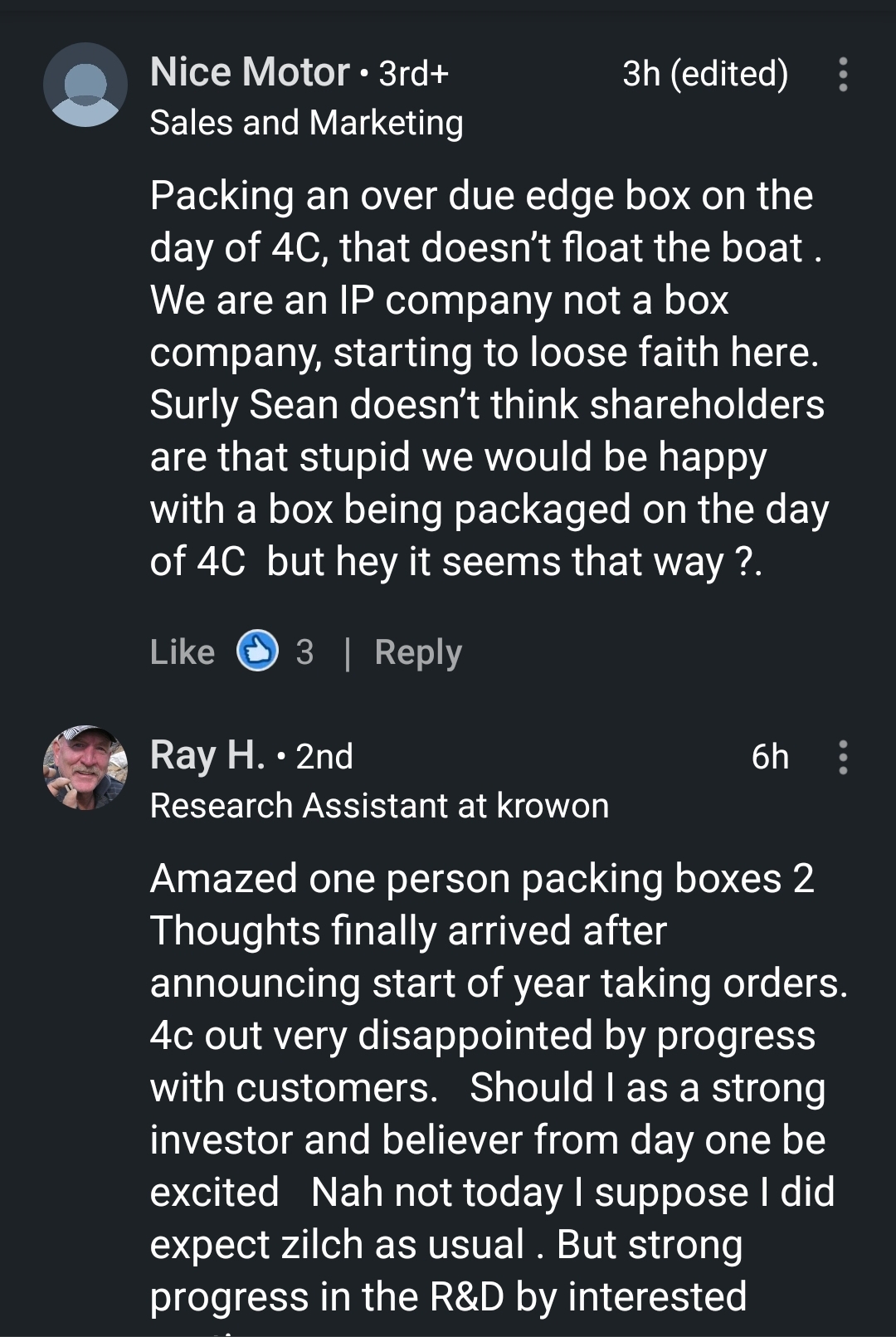Open the three-dot menu on Ray H.'s comment
The width and height of the screenshot is (896, 1337).
[x=843, y=758]
